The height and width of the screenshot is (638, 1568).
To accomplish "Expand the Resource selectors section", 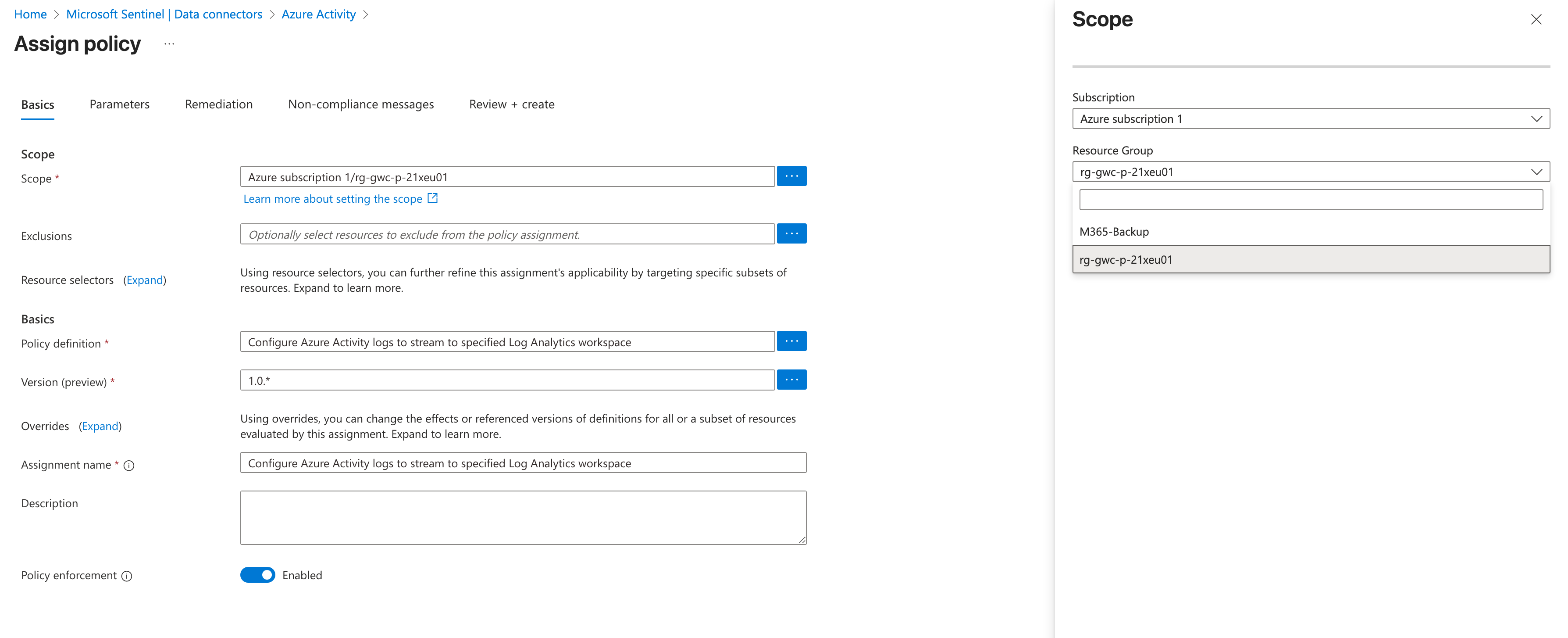I will [x=145, y=280].
